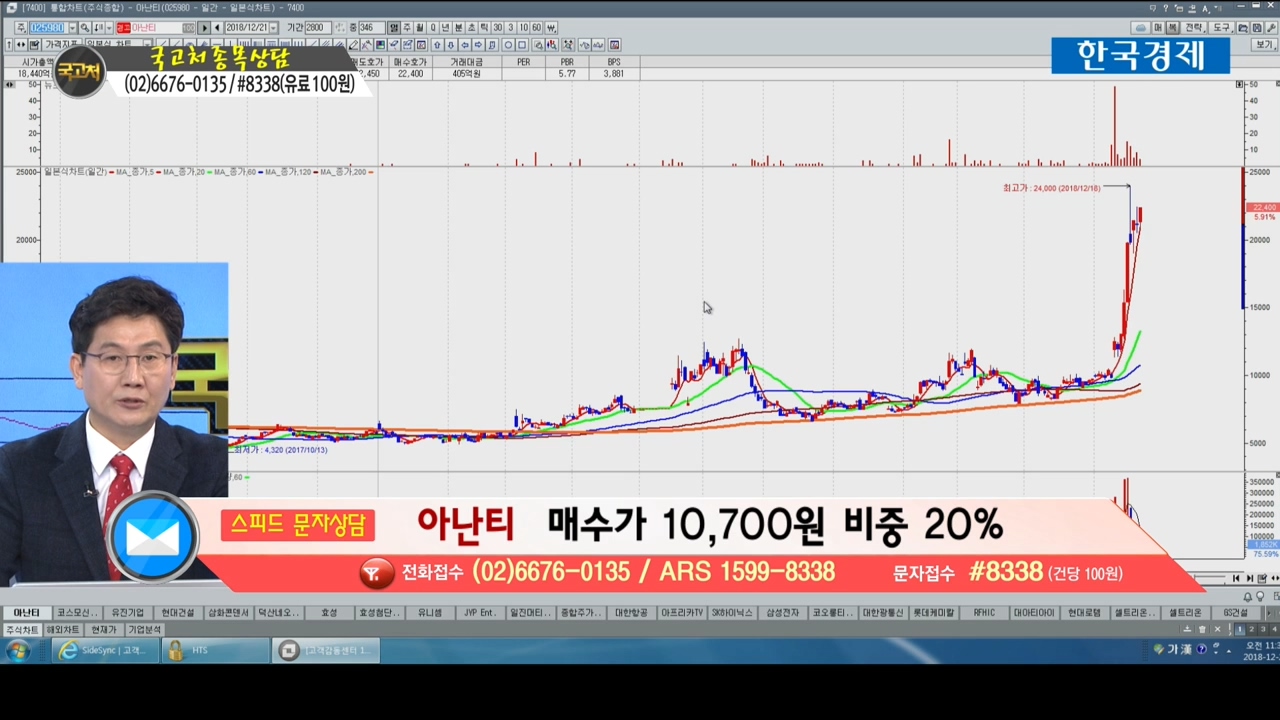Switch chart to 주 (weekly) period
Image resolution: width=1280 pixels, height=720 pixels.
(x=407, y=28)
